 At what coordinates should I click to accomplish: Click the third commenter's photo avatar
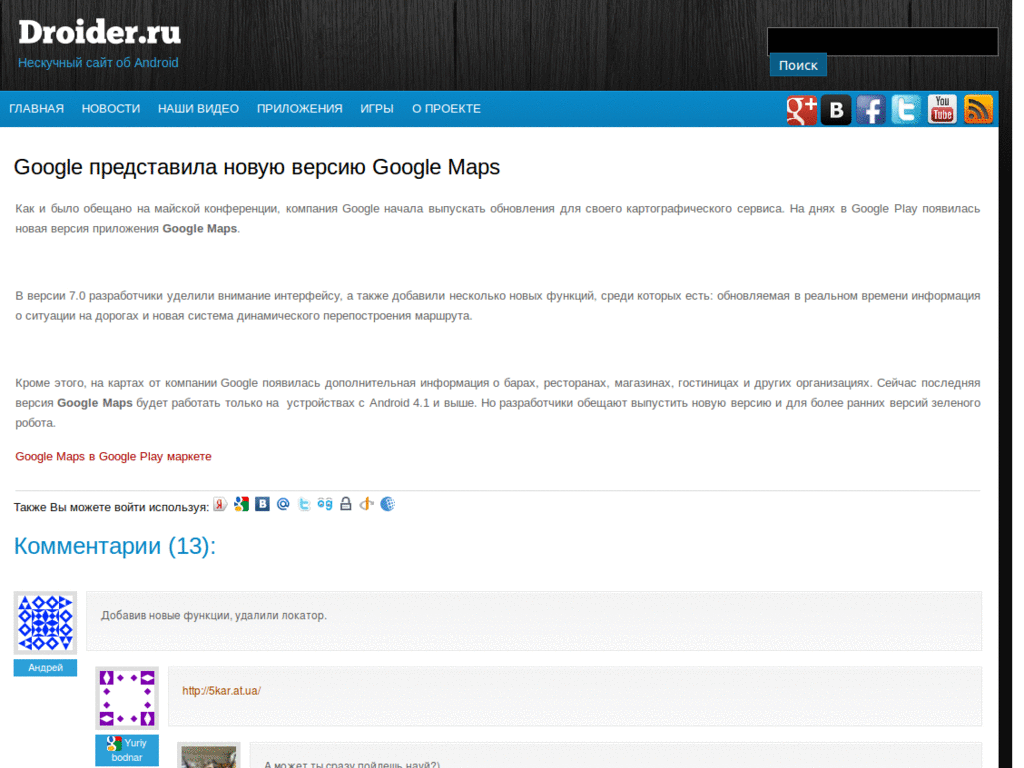[x=209, y=756]
